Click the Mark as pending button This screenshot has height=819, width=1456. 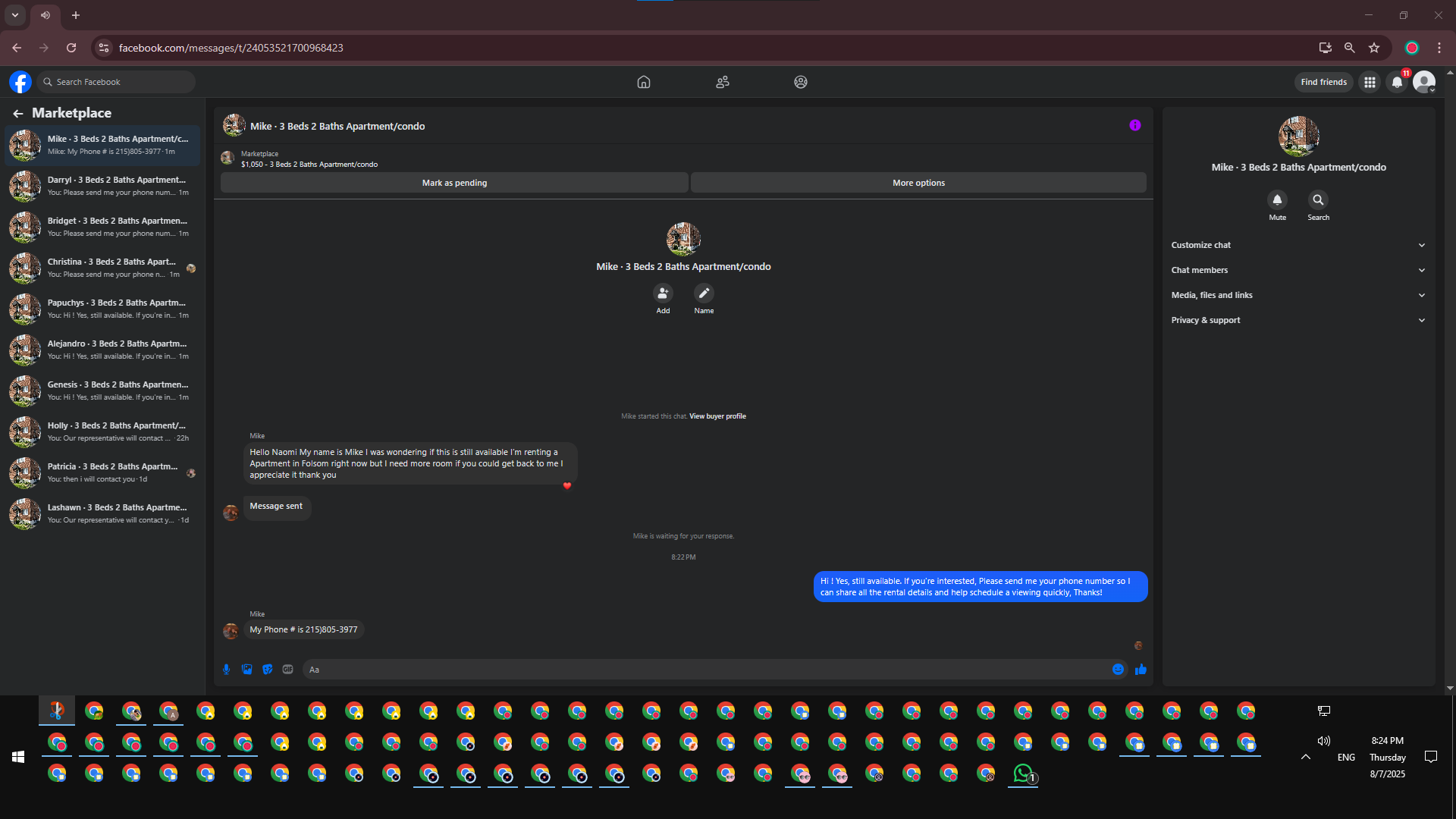[x=454, y=183]
